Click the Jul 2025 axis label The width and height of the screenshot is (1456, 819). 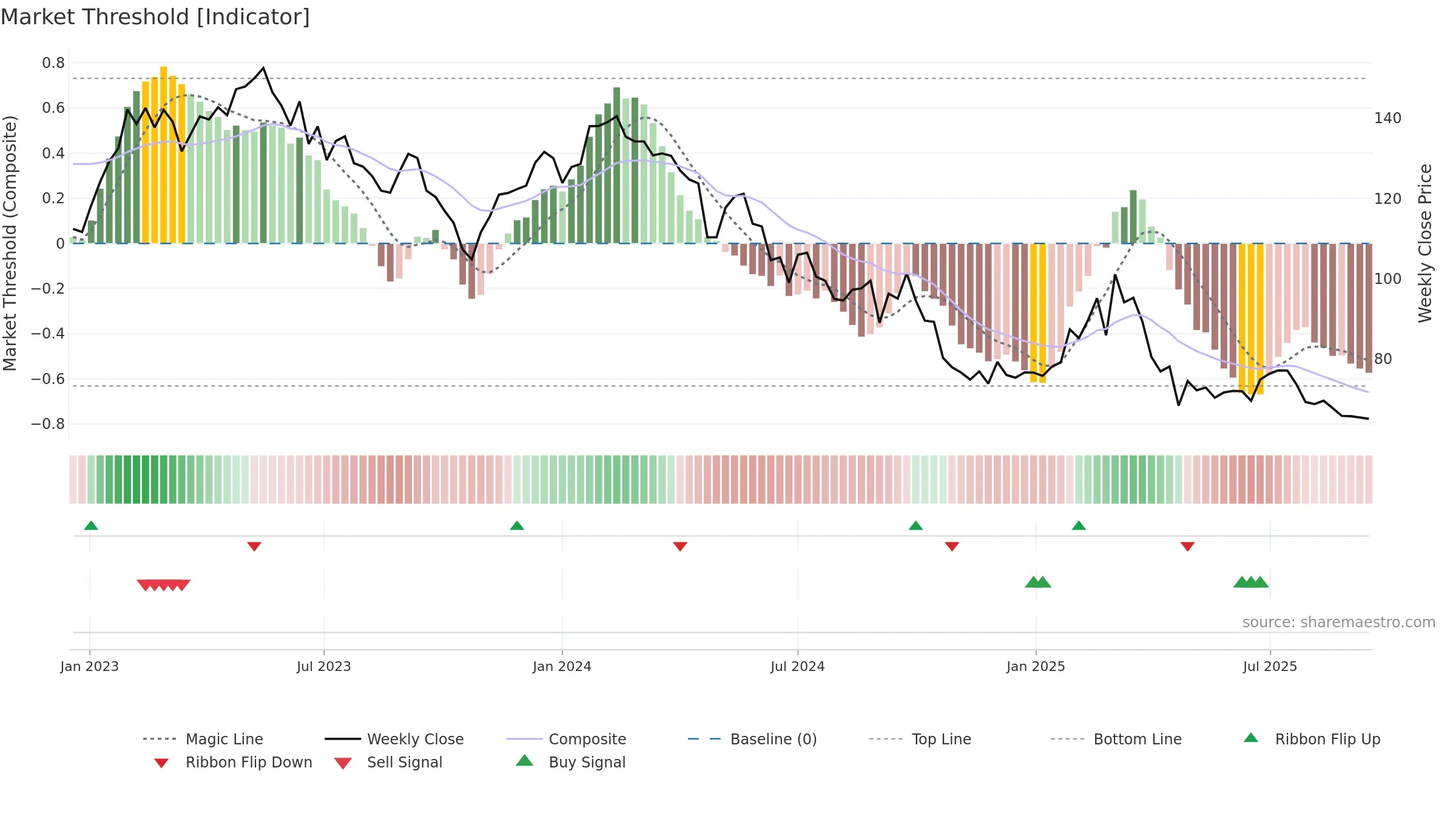point(1270,666)
